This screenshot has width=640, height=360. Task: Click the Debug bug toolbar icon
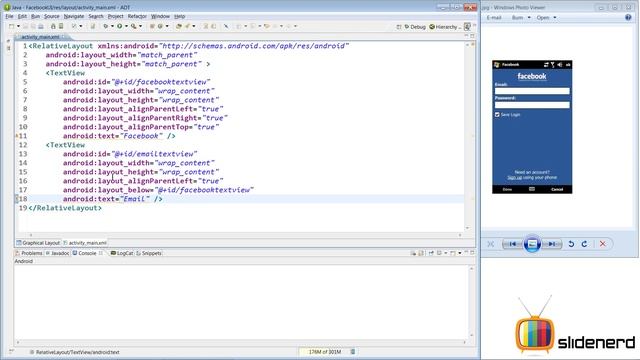pos(106,26)
